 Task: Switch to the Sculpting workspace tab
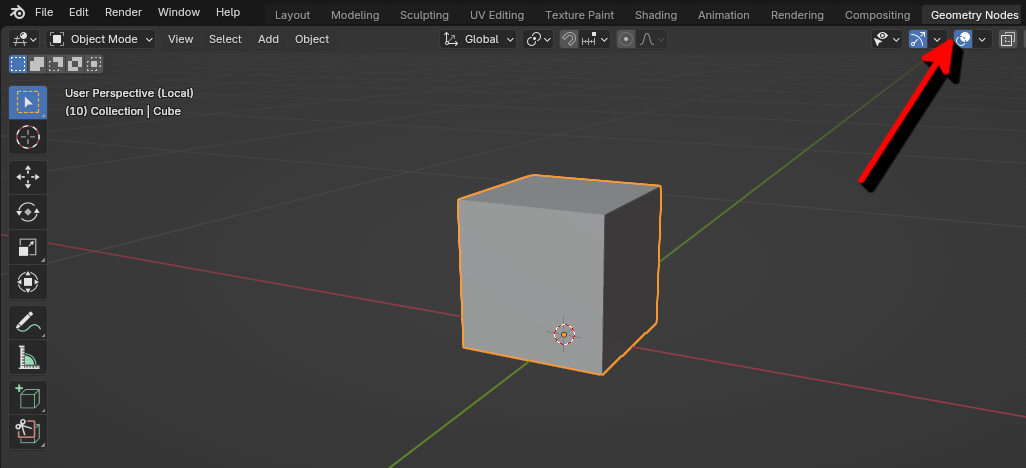424,15
